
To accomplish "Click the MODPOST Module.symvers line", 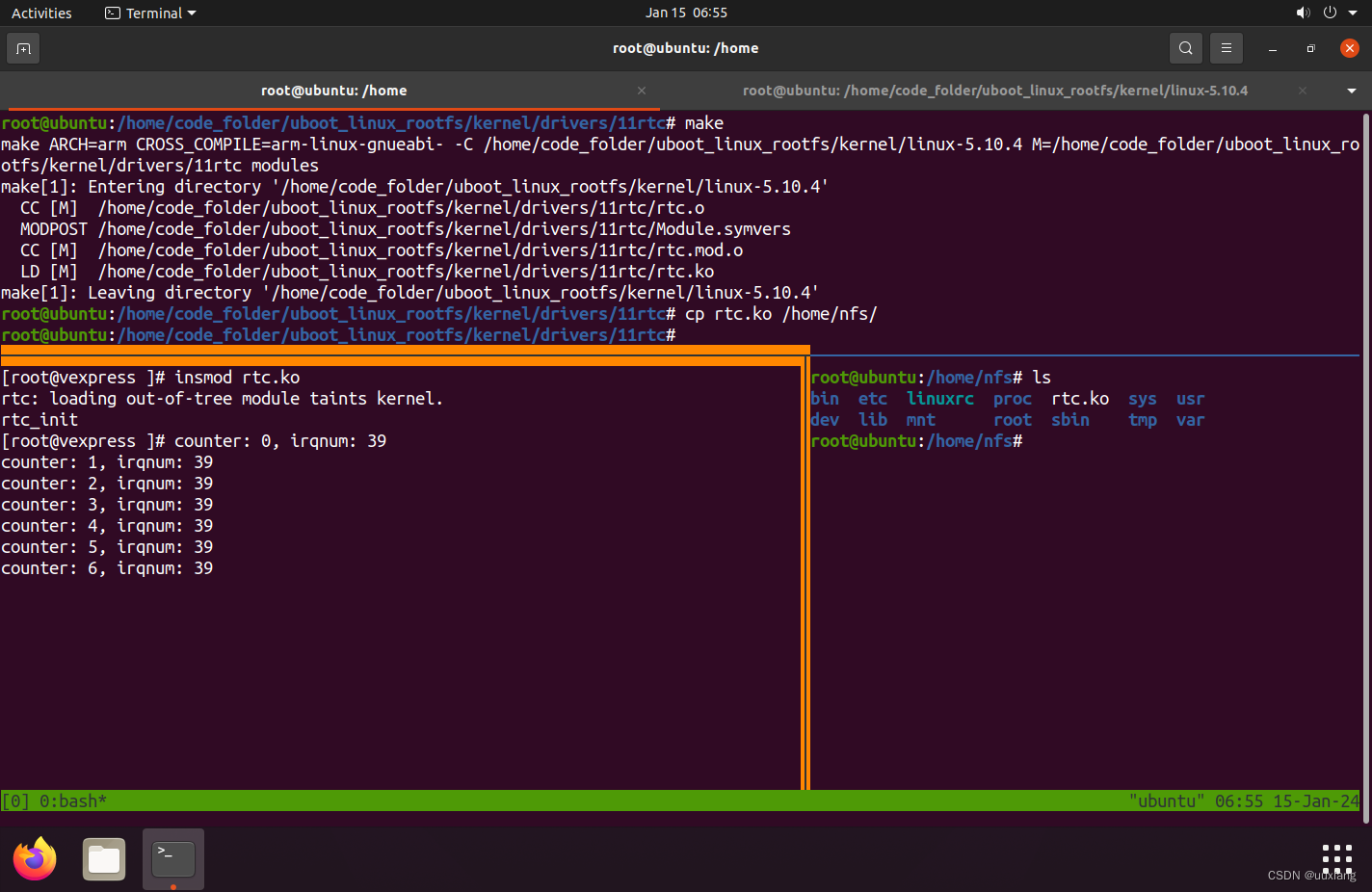I will coord(406,229).
